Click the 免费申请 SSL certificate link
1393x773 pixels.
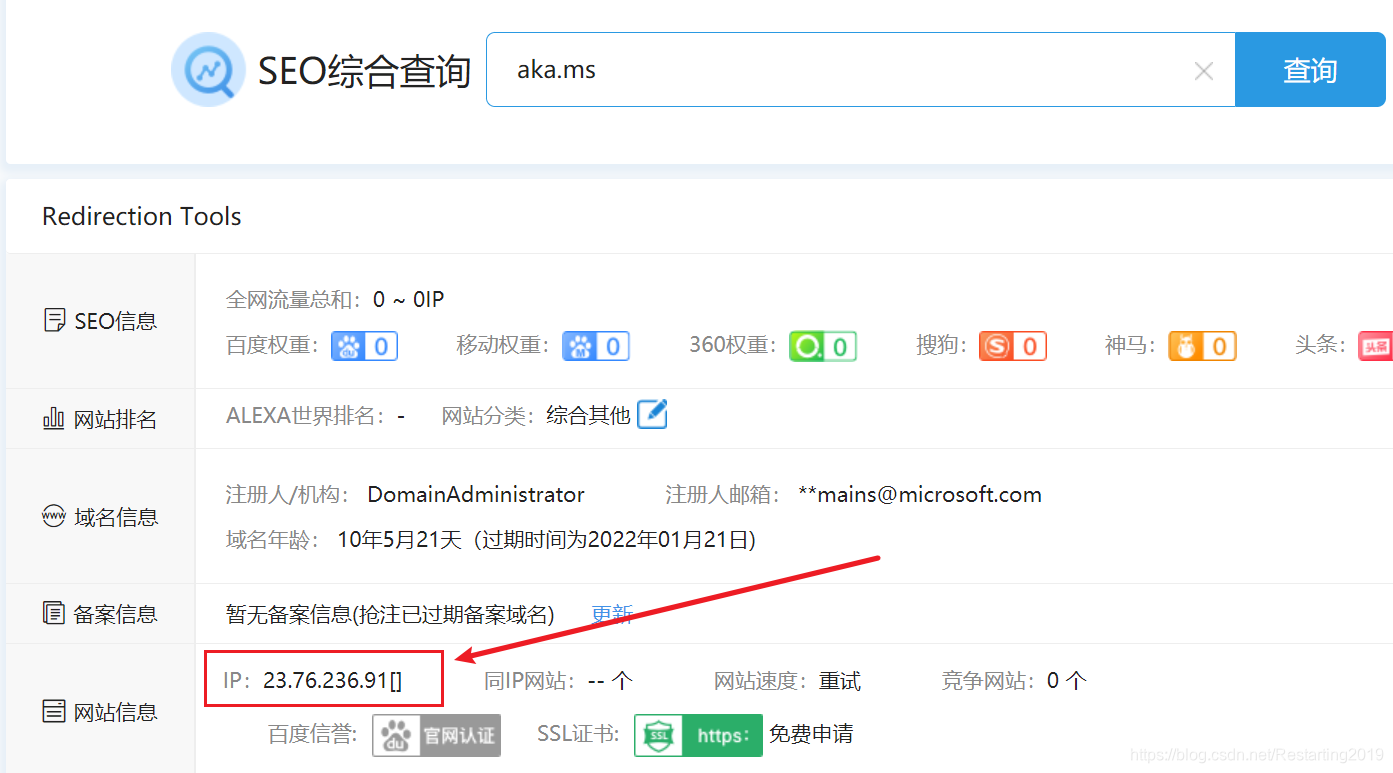click(811, 735)
